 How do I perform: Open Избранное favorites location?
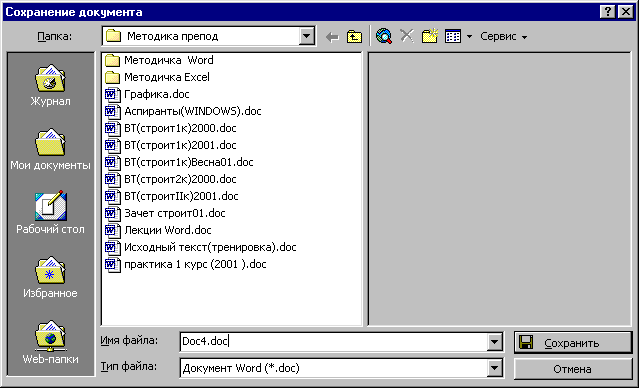click(50, 277)
